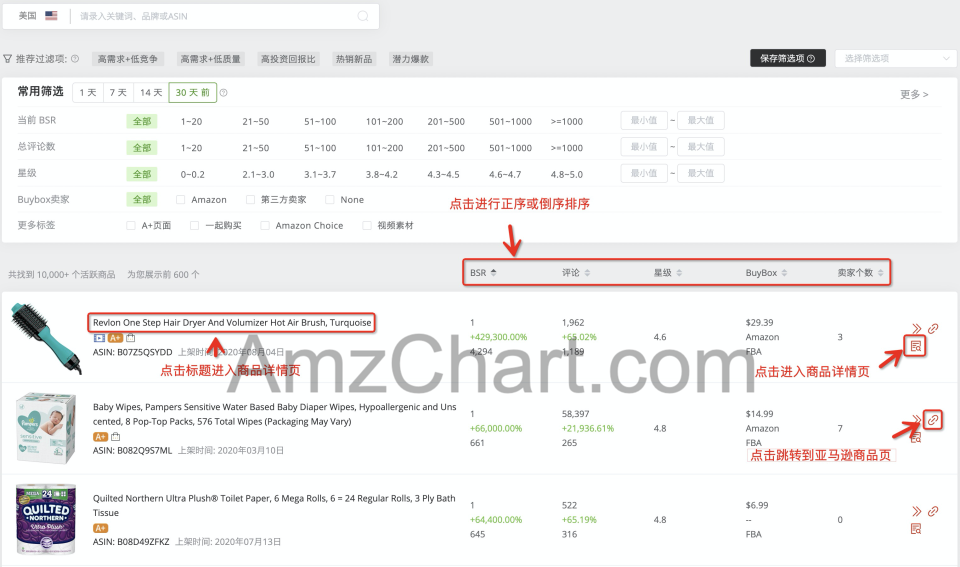Select the 1 天 time tab
This screenshot has height=567, width=960.
88,92
